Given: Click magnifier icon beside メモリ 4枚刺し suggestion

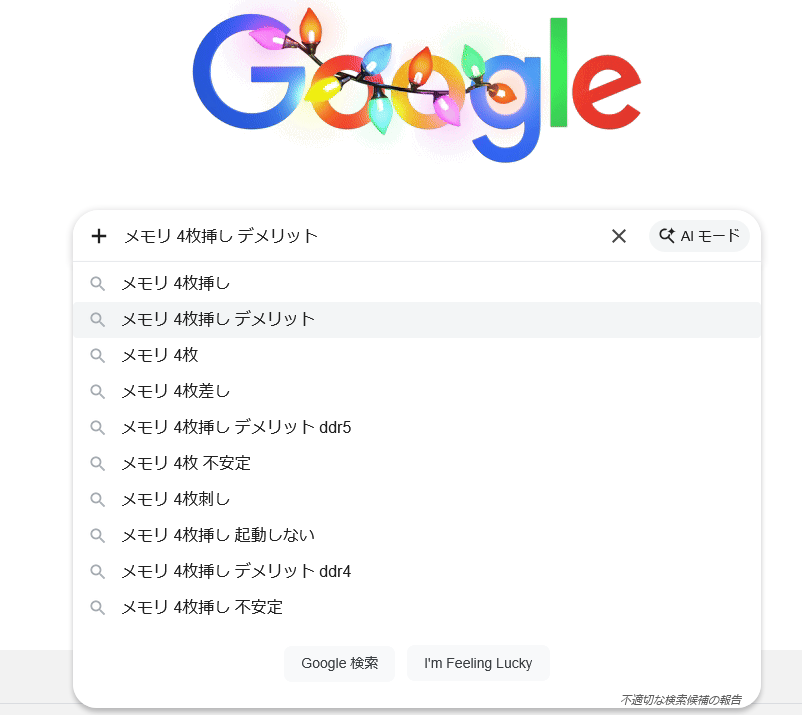Looking at the screenshot, I should 98,500.
